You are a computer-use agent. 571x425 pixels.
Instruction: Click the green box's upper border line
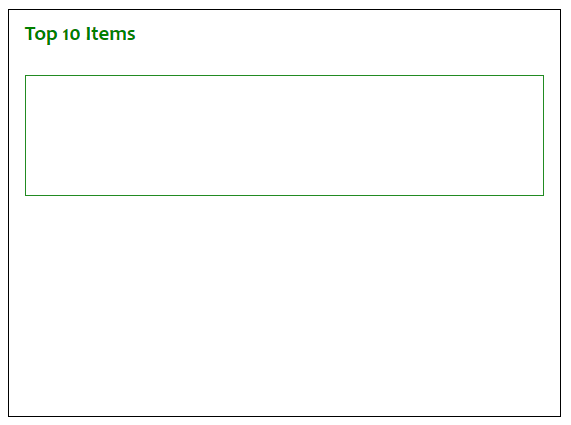pyautogui.click(x=284, y=76)
